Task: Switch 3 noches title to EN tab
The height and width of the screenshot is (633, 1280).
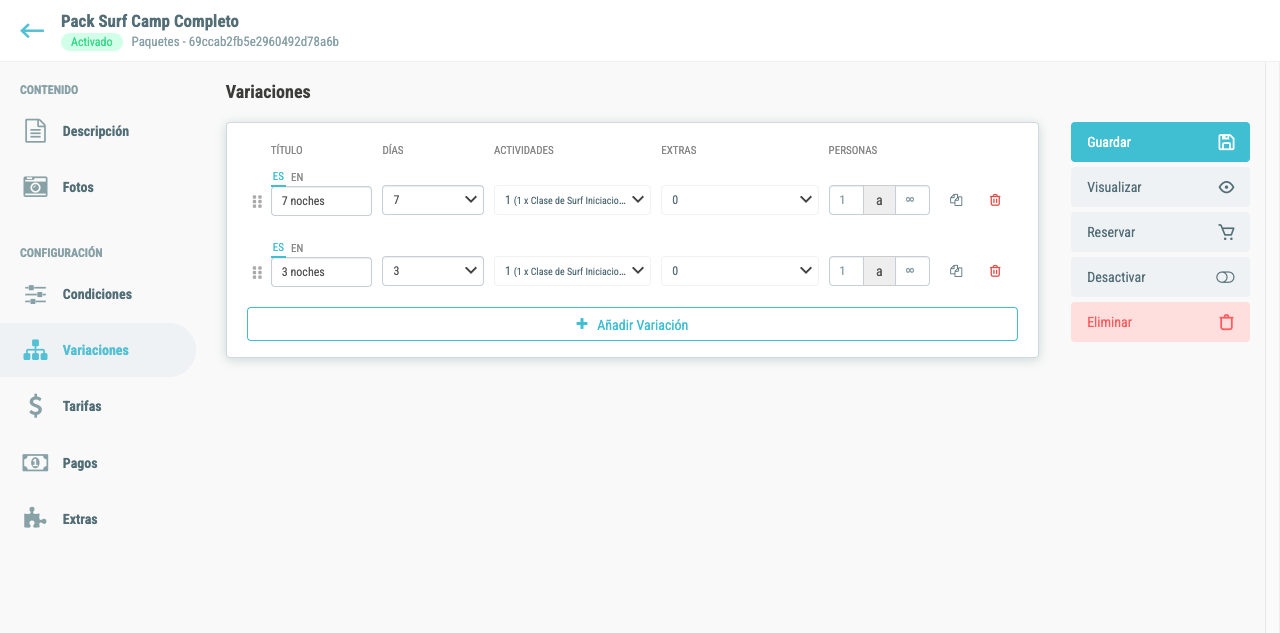Action: [x=297, y=248]
